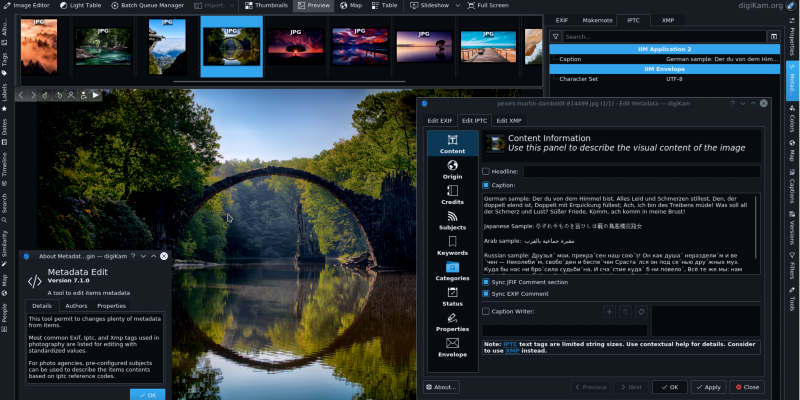
Task: Expand the Slideshow dropdown arrow
Action: click(455, 5)
